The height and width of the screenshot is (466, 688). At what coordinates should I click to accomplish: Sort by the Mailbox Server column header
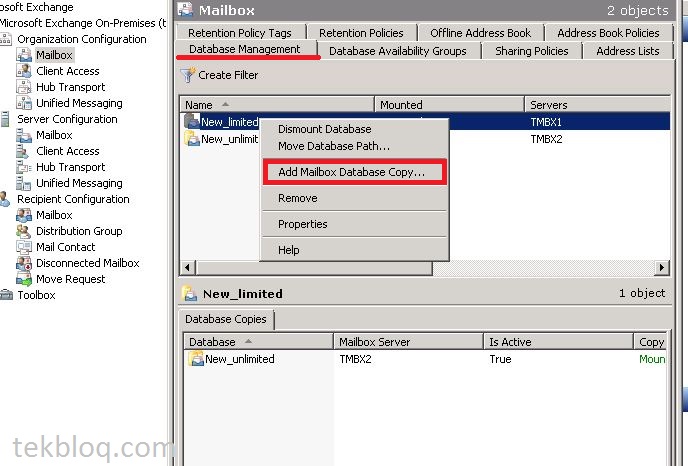[408, 342]
